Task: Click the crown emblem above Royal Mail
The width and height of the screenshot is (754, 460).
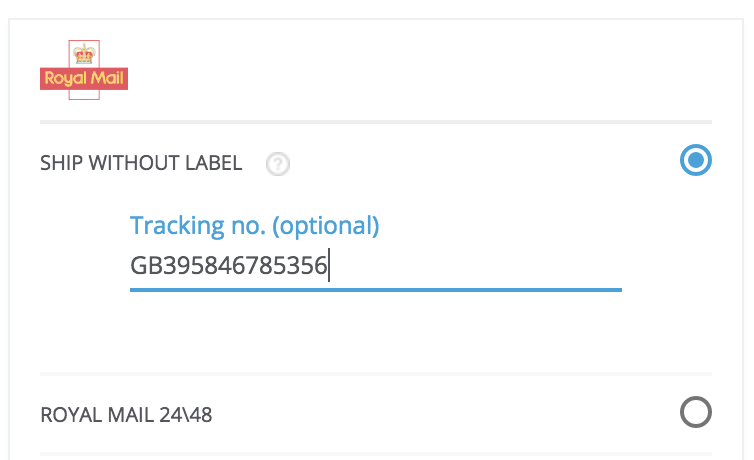Action: 84,54
